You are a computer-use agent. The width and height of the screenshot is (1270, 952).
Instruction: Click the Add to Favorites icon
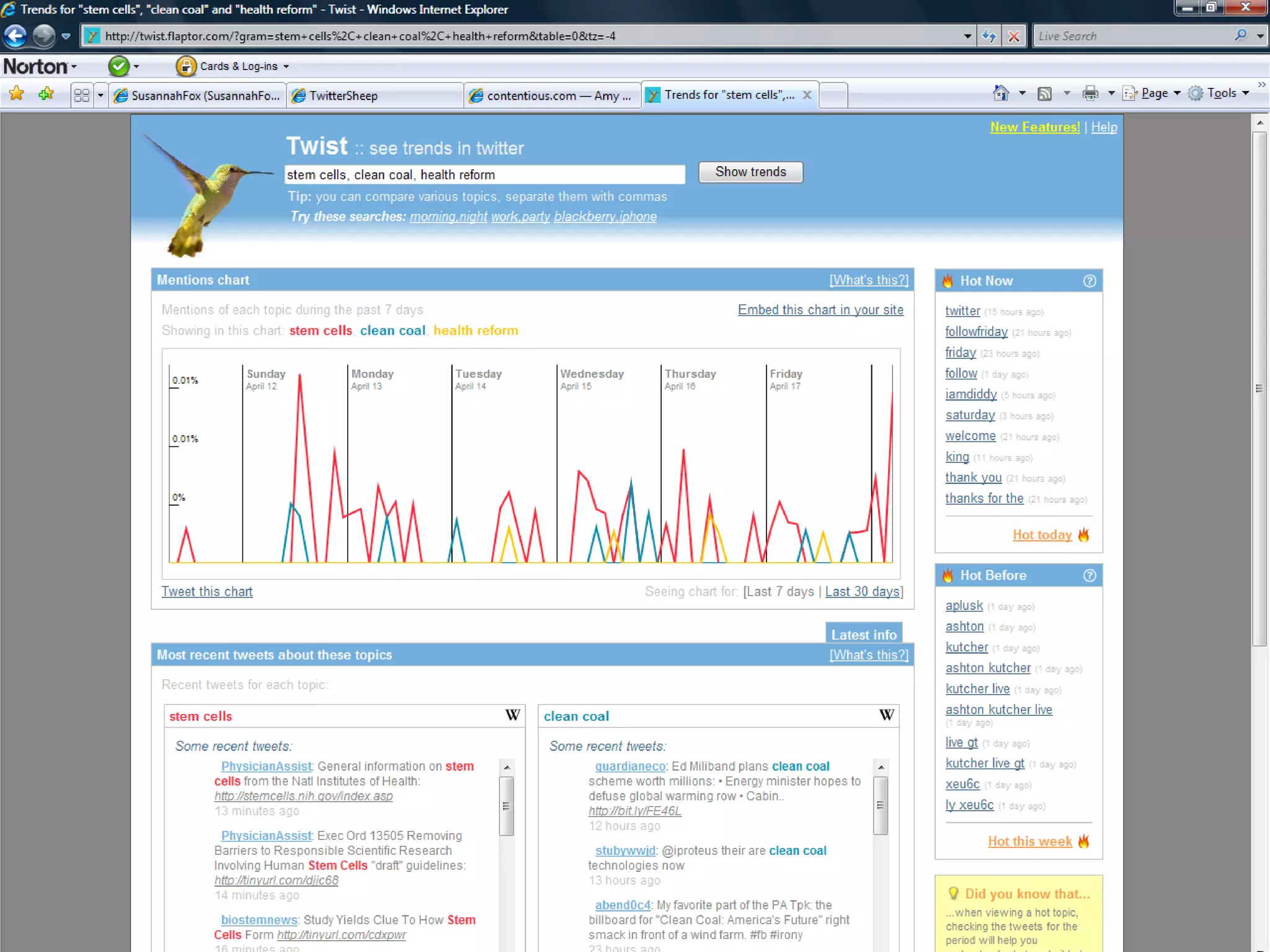[x=46, y=94]
